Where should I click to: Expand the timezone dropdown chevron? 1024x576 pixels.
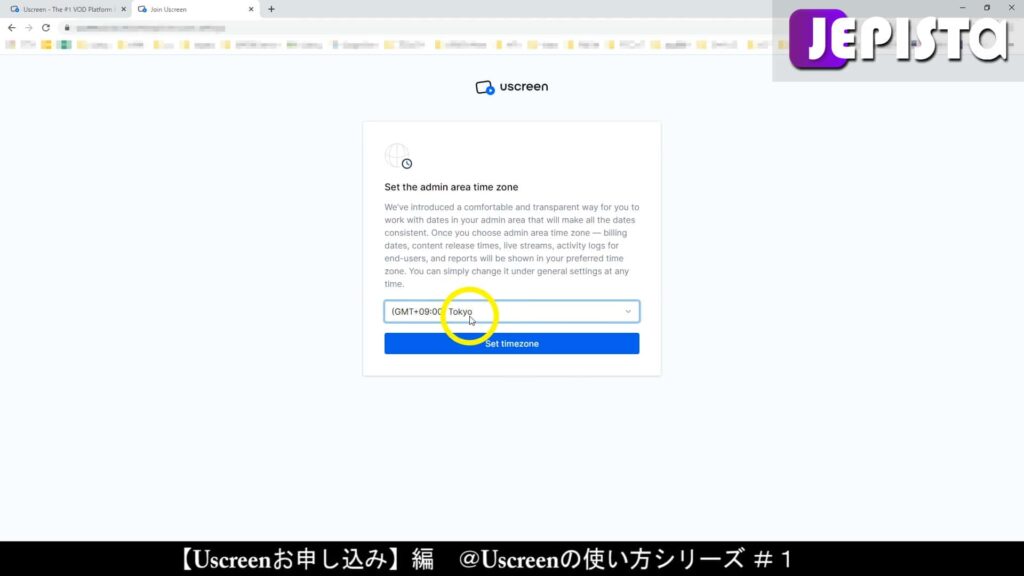[x=628, y=311]
